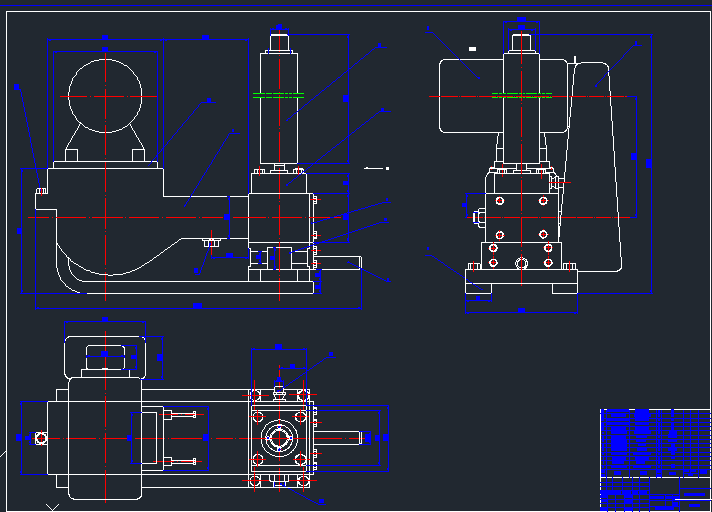Click the title block table at bottom right
712x512 pixels.
click(x=656, y=459)
